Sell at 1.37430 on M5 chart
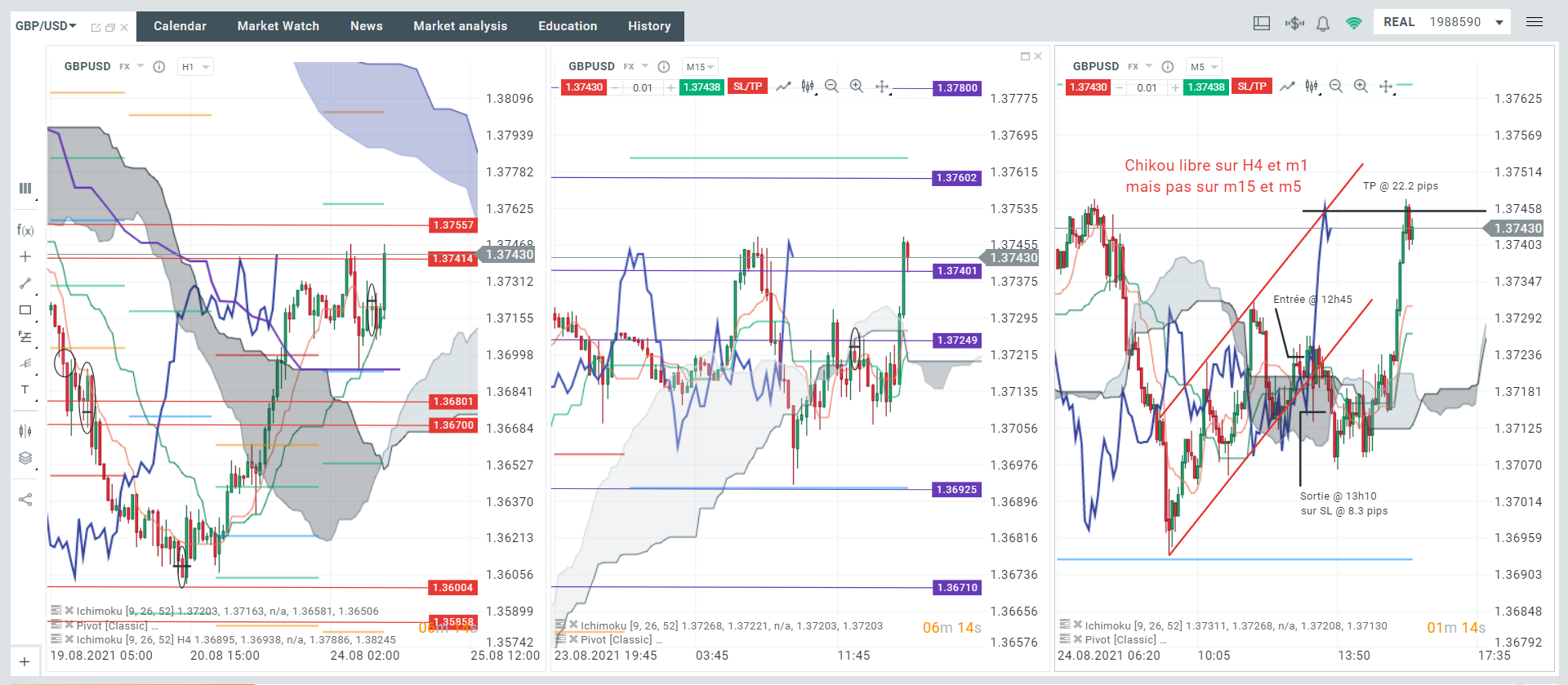The height and width of the screenshot is (685, 1568). (1088, 87)
